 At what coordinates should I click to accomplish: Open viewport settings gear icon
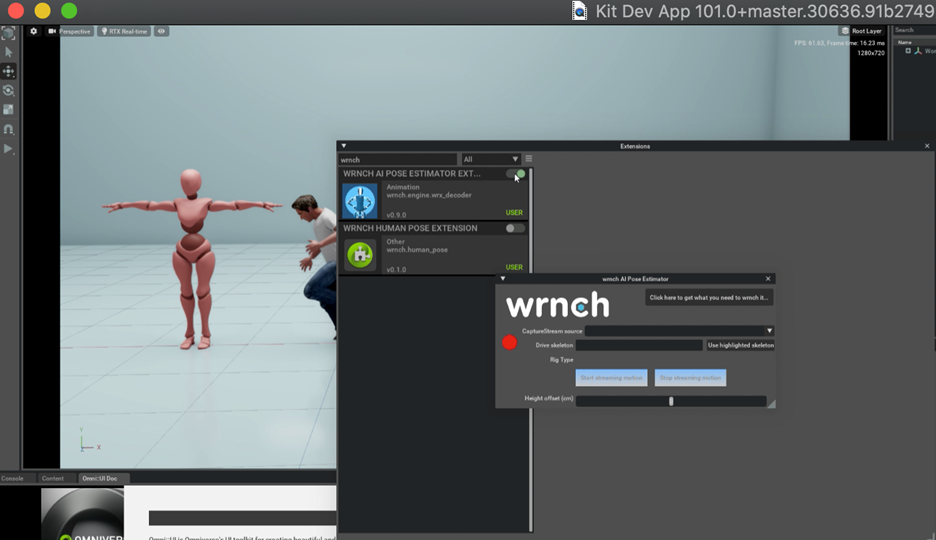33,31
